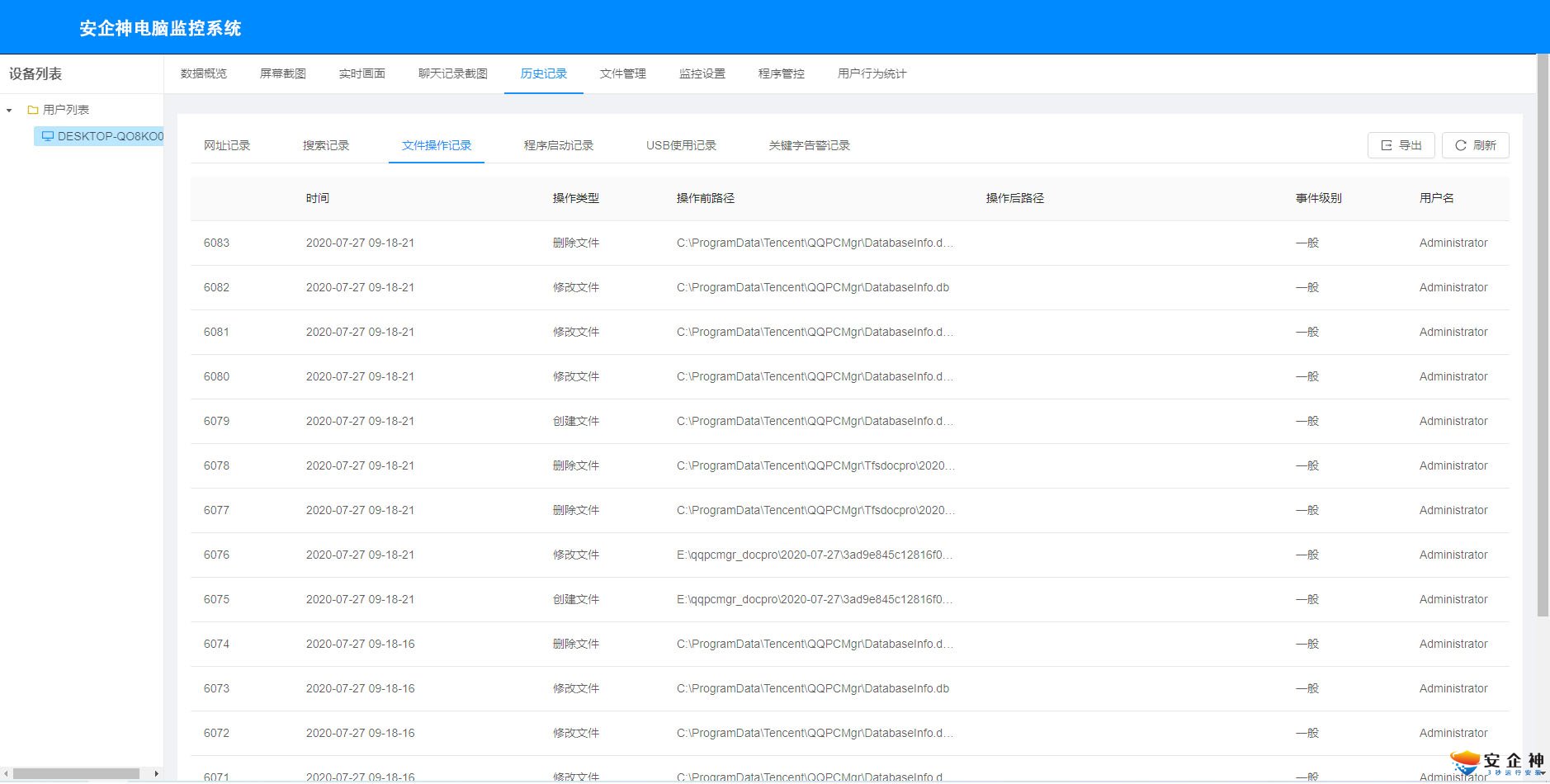This screenshot has width=1550, height=784.
Task: Click the 事件级别 column header
Action: (1319, 198)
